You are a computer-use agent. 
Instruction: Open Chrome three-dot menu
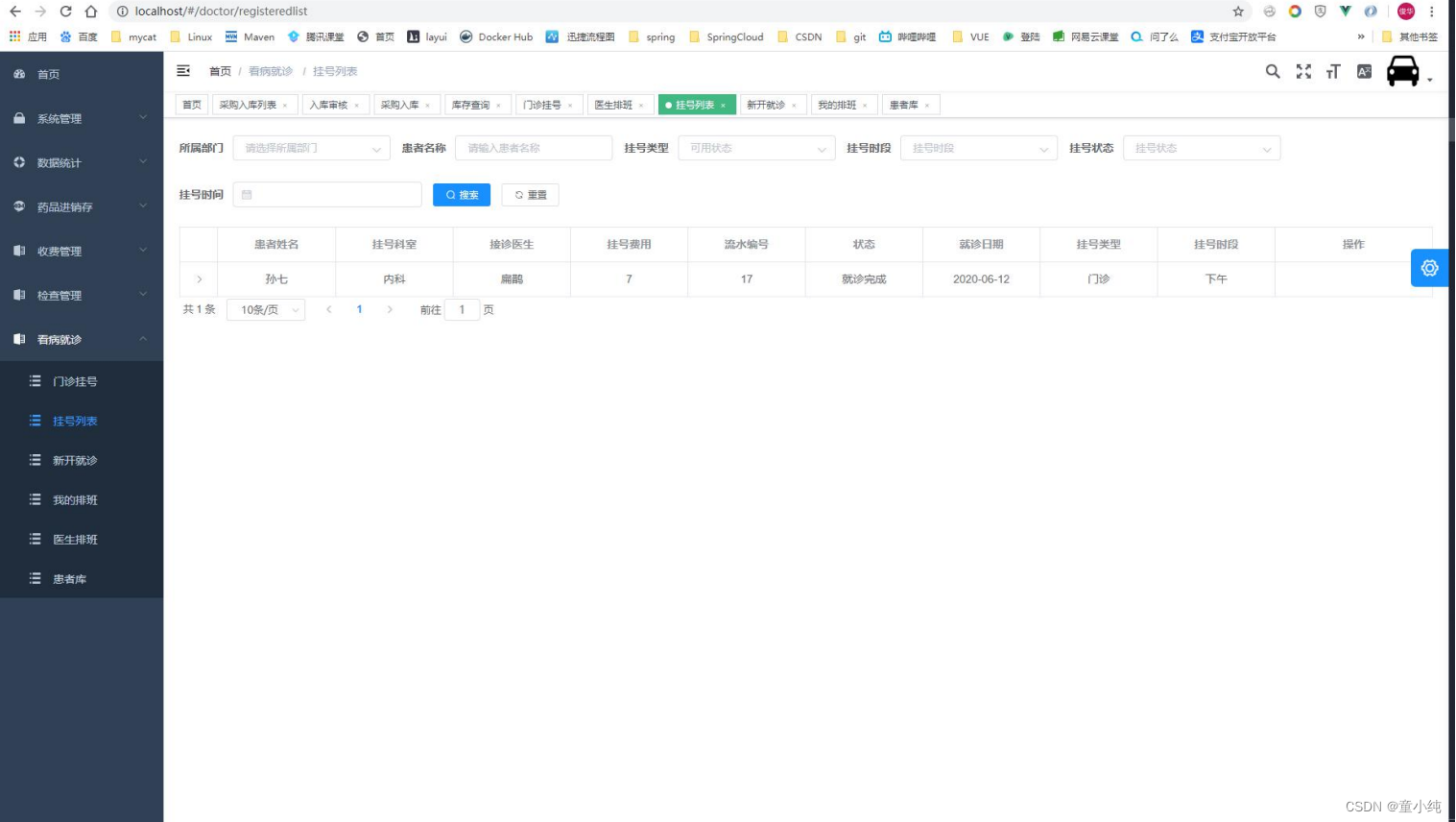click(1431, 12)
